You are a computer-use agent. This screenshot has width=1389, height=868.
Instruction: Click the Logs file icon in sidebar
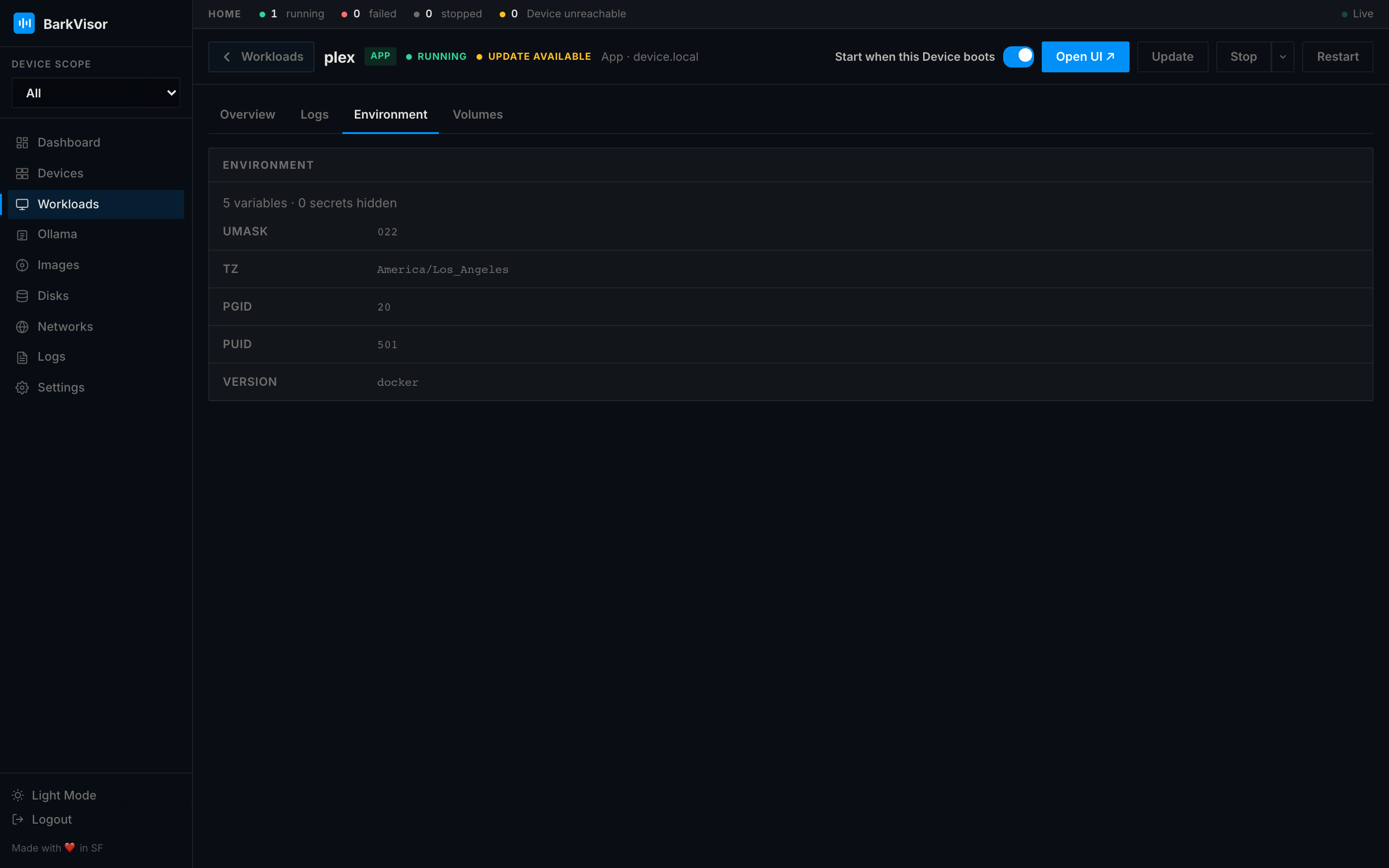click(x=22, y=357)
